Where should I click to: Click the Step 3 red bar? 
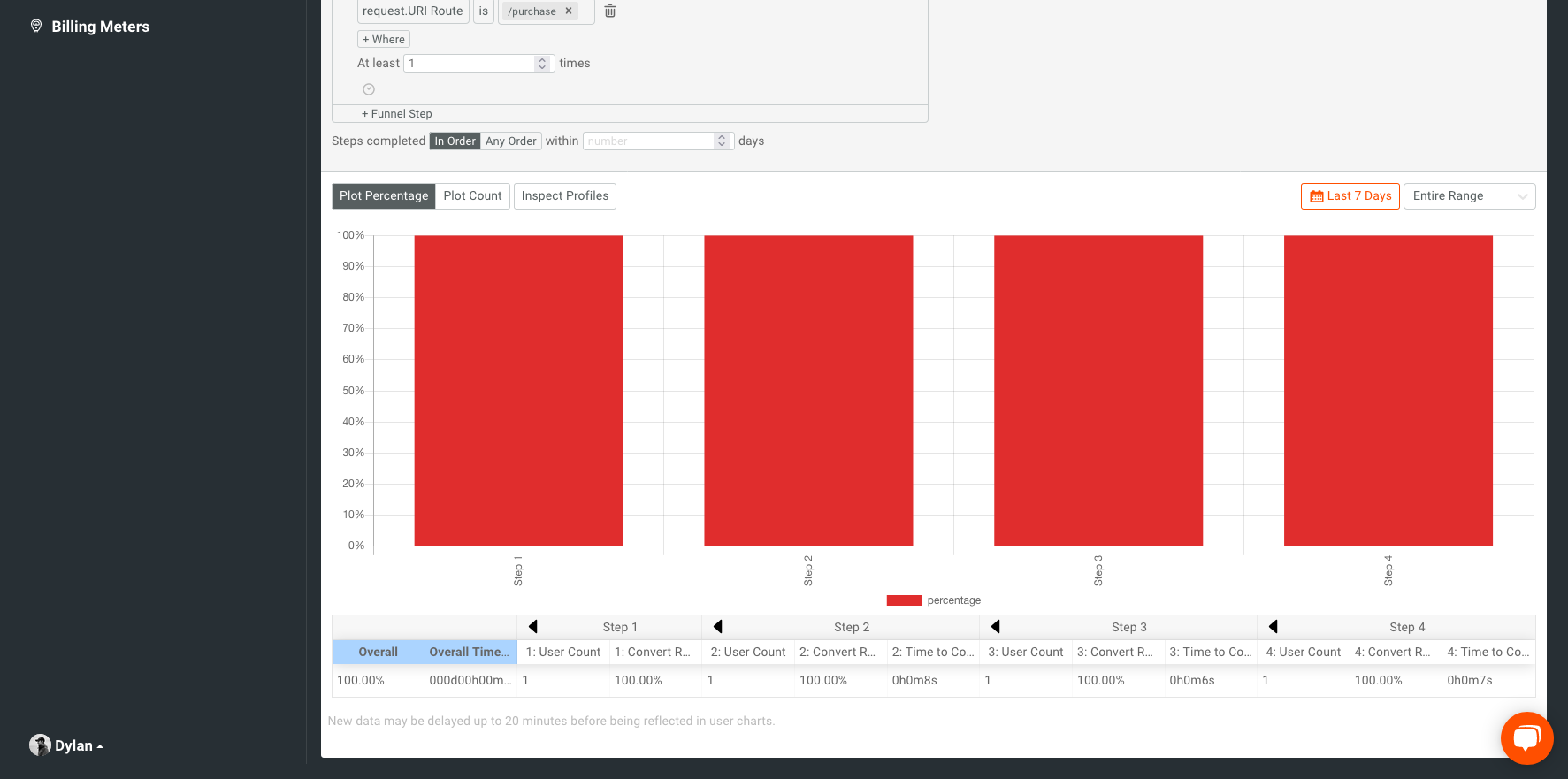tap(1098, 390)
